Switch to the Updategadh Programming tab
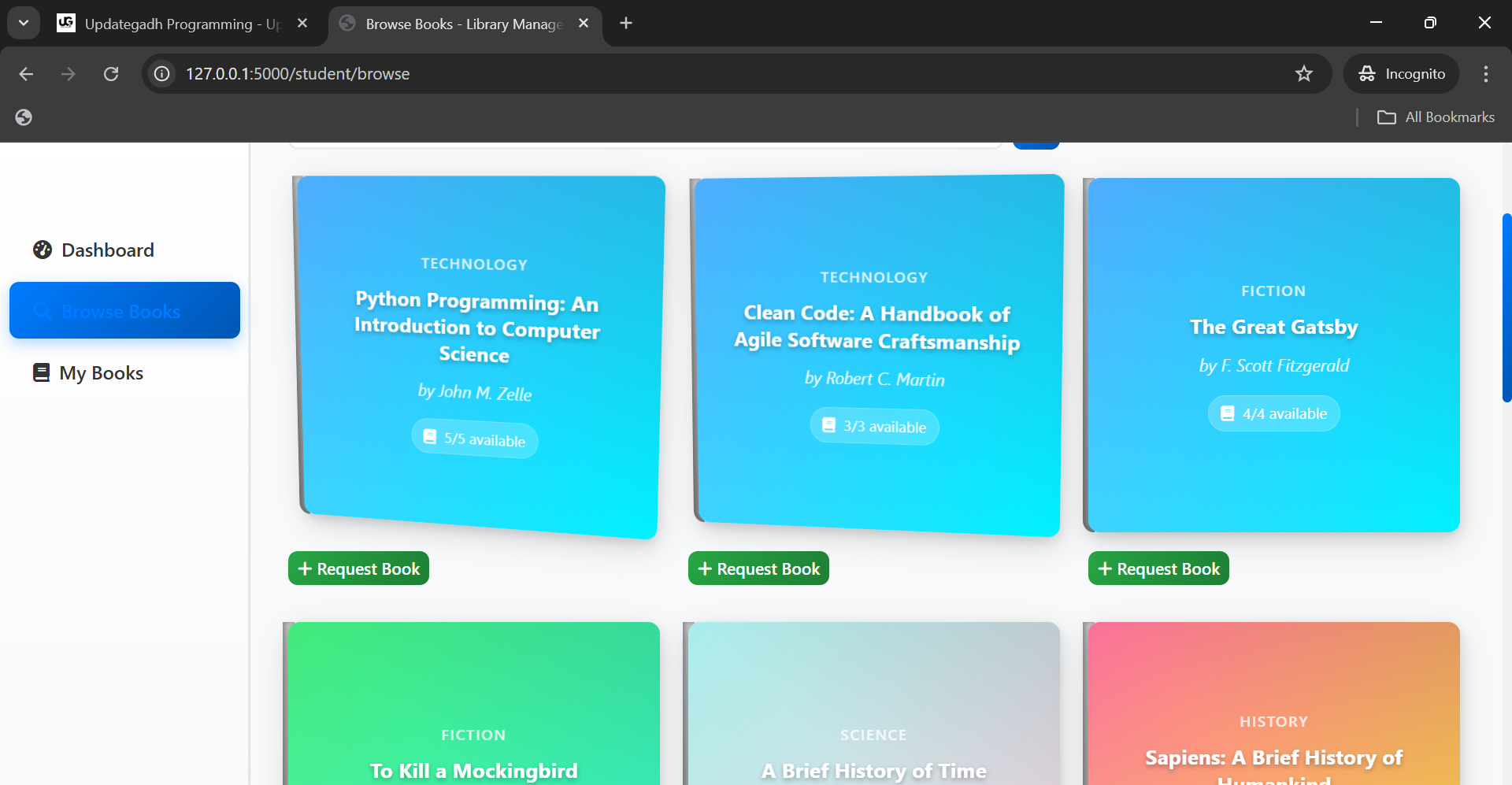The width and height of the screenshot is (1512, 785). point(182,24)
